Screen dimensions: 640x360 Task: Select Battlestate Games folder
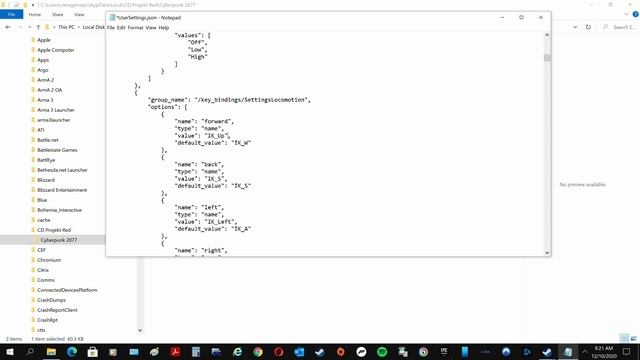coord(57,150)
